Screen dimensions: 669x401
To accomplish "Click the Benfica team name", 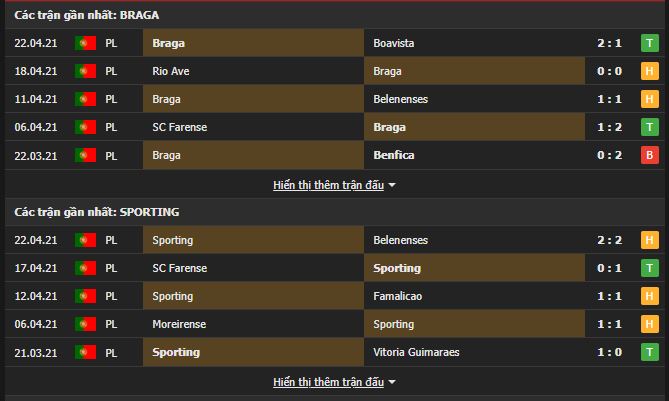I will tap(393, 156).
